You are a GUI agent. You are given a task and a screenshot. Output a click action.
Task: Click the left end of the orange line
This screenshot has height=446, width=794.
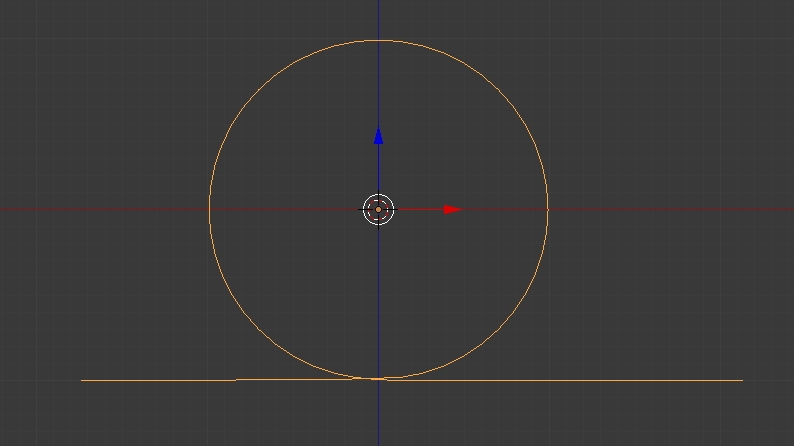pyautogui.click(x=83, y=380)
